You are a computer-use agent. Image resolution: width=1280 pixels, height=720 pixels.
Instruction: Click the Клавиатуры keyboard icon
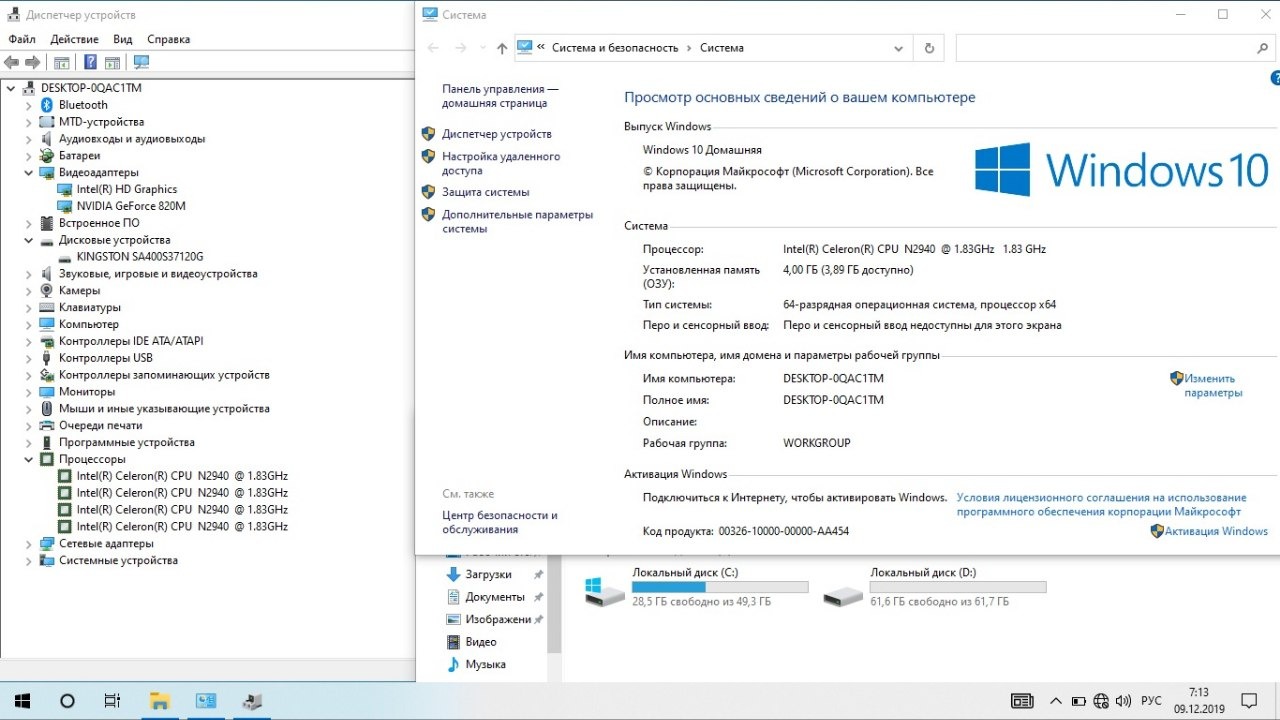pos(47,308)
